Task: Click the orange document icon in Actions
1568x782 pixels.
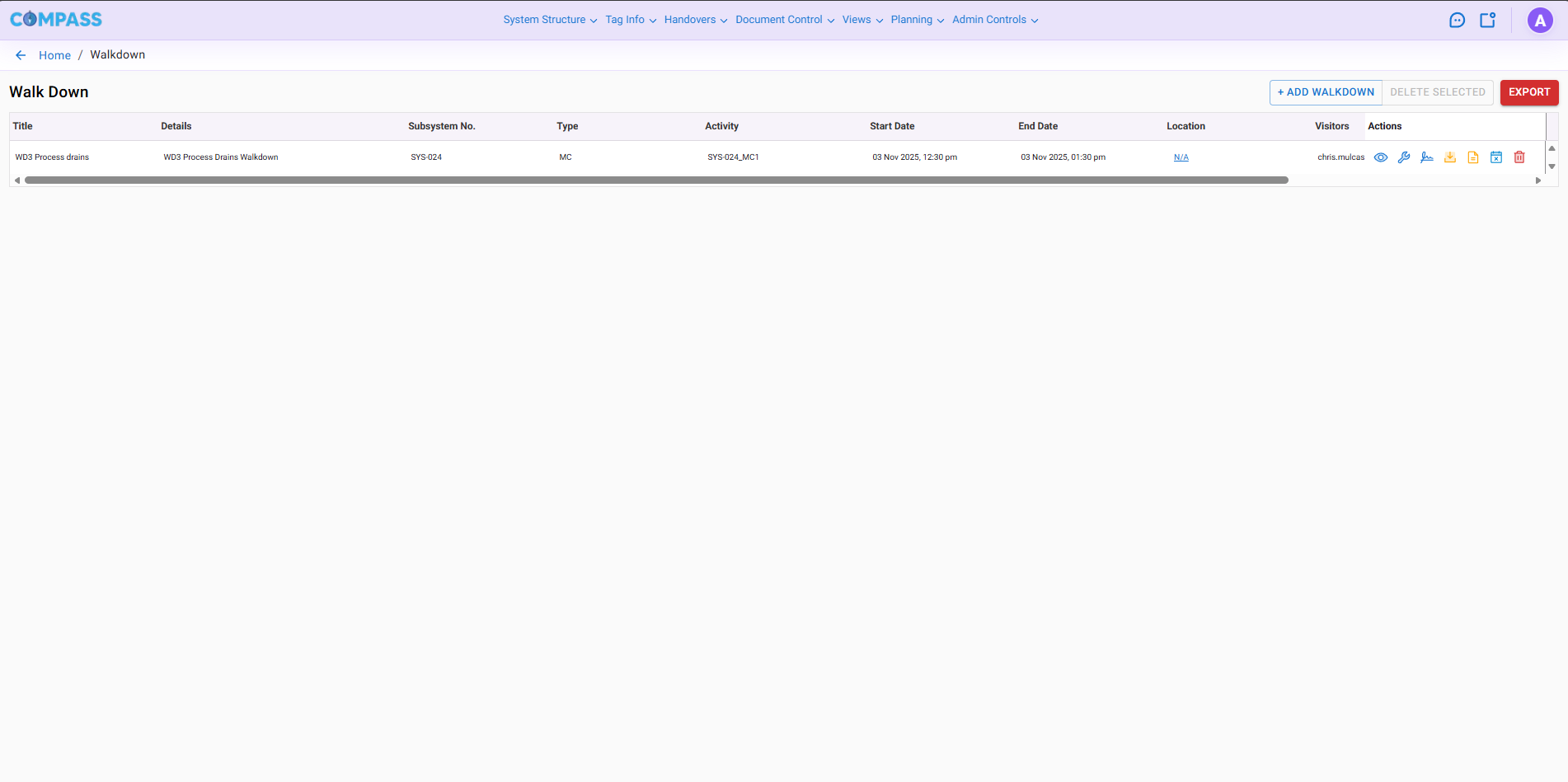Action: tap(1472, 157)
